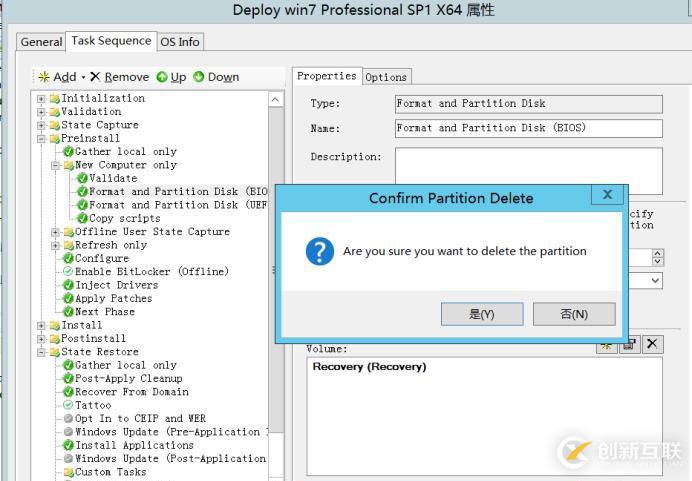Click the volume properties icon

[x=629, y=344]
